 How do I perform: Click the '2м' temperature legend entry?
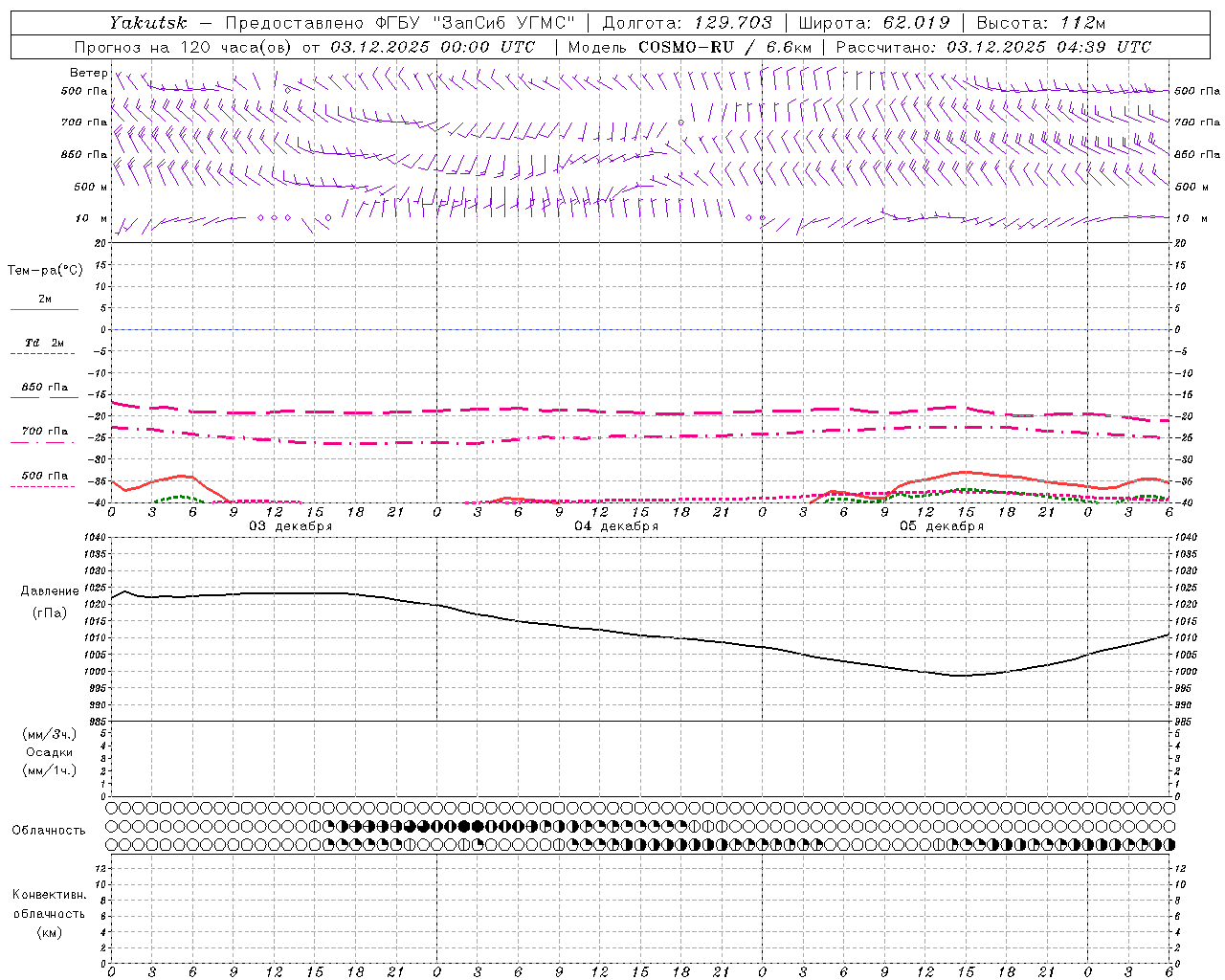(45, 299)
